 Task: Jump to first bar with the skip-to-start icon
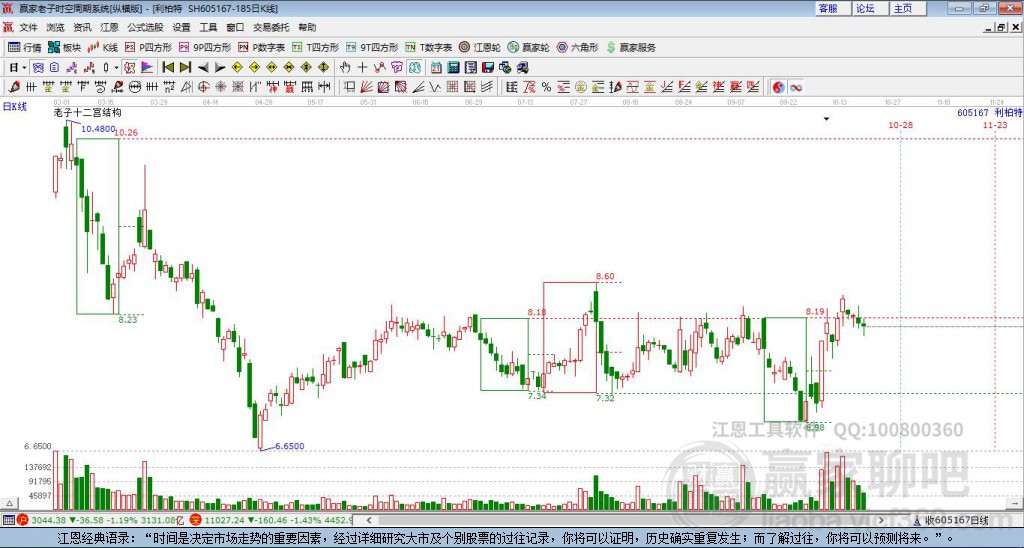168,67
